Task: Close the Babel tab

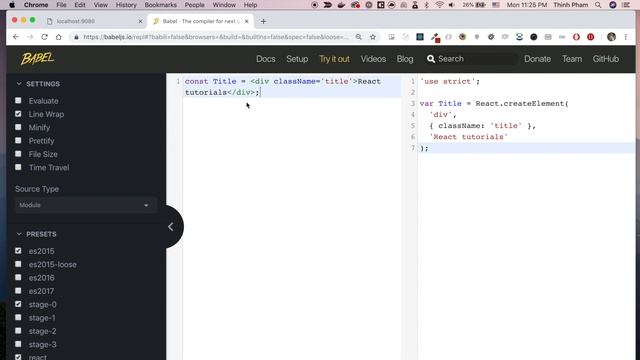Action: pyautogui.click(x=247, y=21)
